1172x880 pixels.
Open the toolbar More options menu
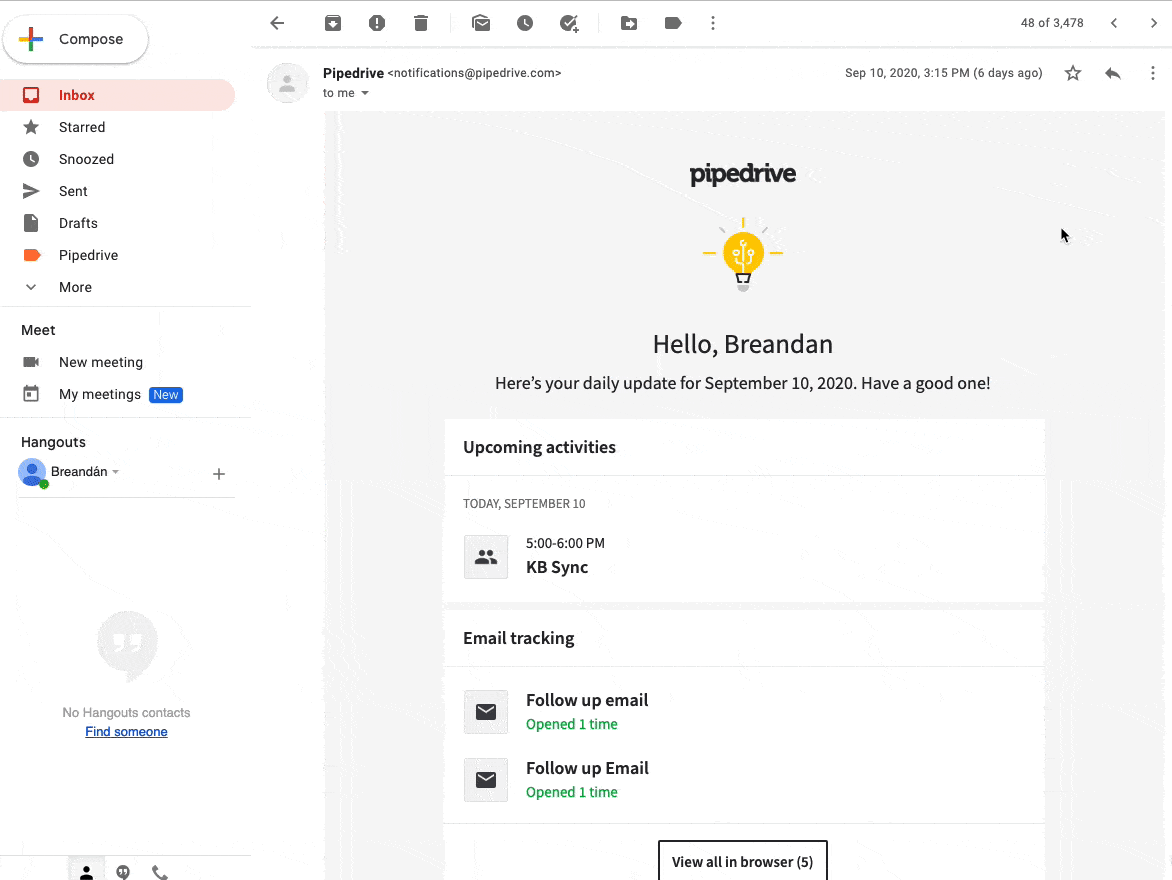tap(713, 23)
